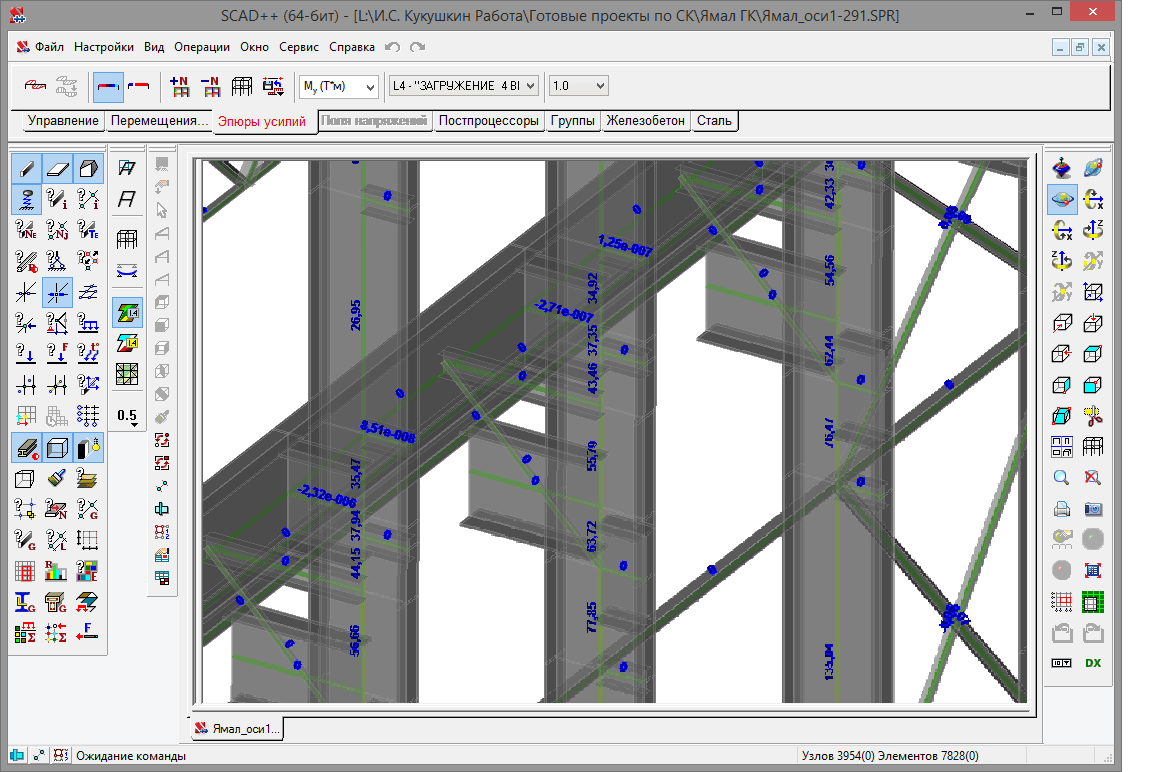Toggle the solid elements display filter

tap(88, 168)
